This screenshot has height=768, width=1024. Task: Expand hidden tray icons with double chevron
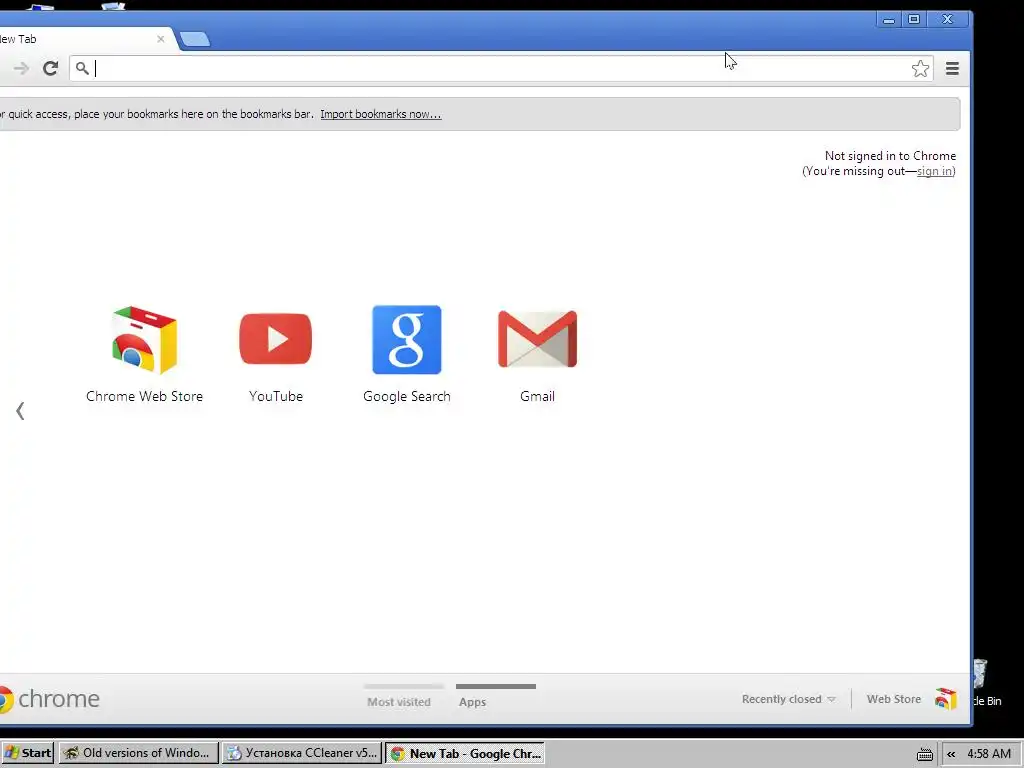951,754
